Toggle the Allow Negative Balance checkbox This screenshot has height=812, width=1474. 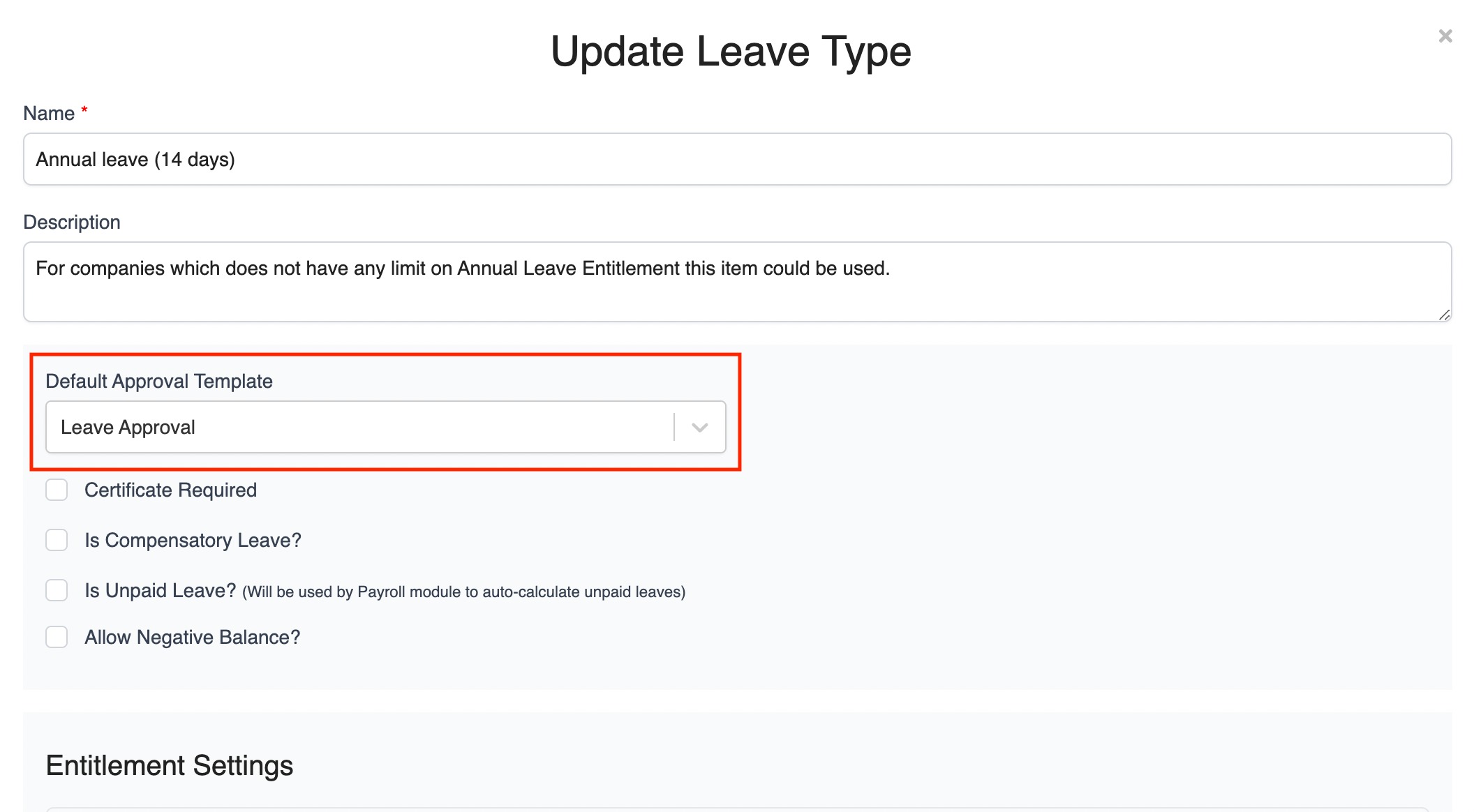pos(57,637)
